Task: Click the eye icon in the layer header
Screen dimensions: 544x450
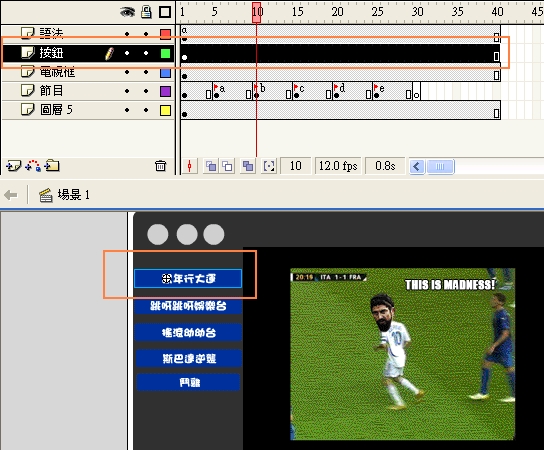Action: (127, 12)
